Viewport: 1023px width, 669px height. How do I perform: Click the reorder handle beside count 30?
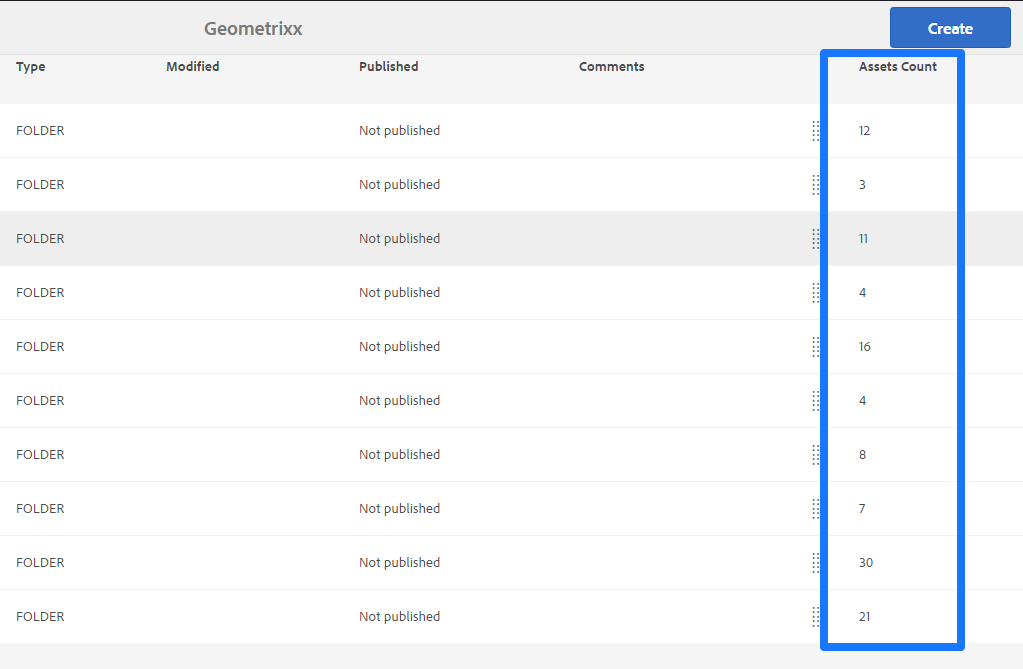point(816,563)
